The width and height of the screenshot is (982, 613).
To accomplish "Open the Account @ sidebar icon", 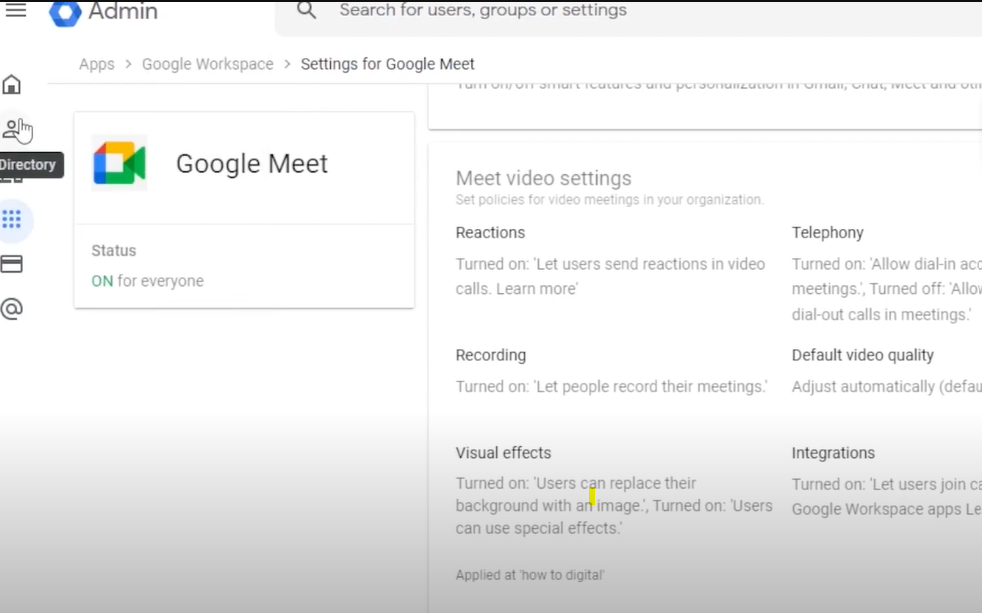I will [12, 309].
